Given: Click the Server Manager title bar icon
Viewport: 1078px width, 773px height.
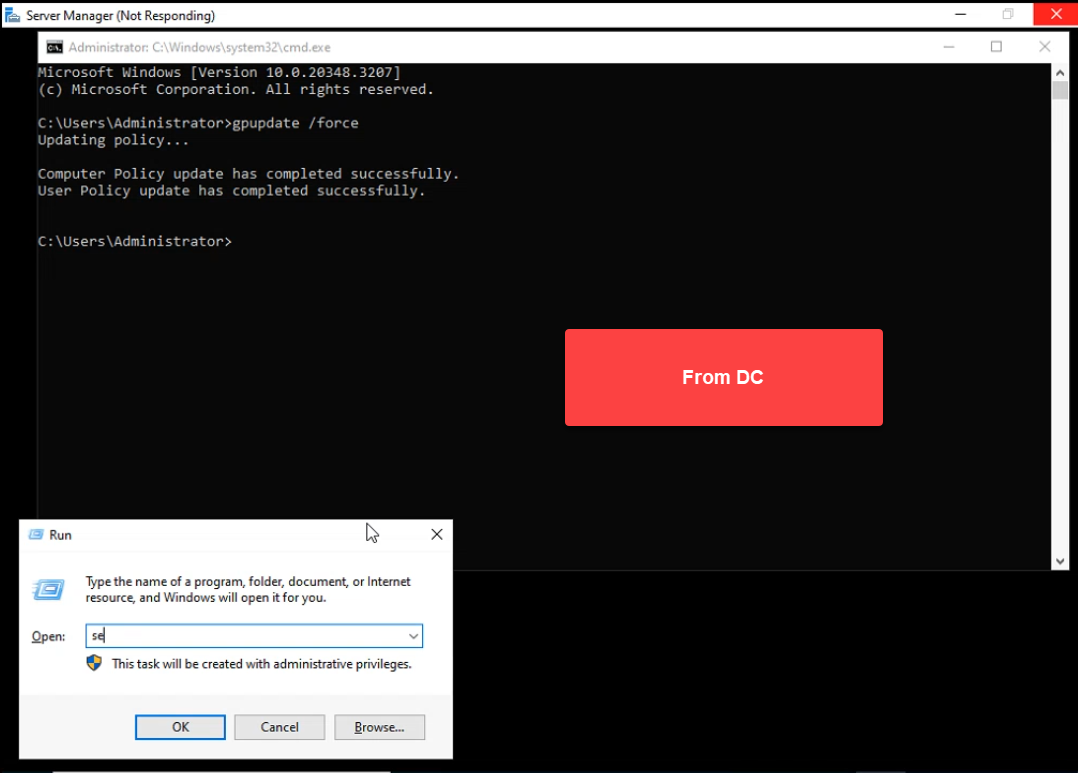Looking at the screenshot, I should (x=12, y=15).
